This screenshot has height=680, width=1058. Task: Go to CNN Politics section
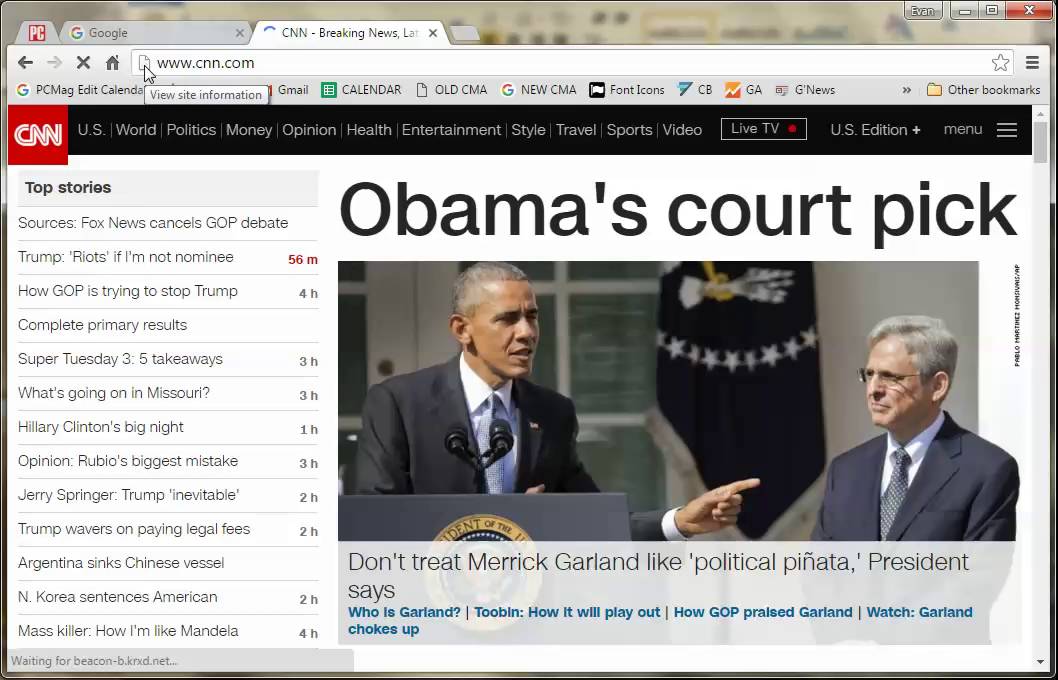click(x=191, y=130)
